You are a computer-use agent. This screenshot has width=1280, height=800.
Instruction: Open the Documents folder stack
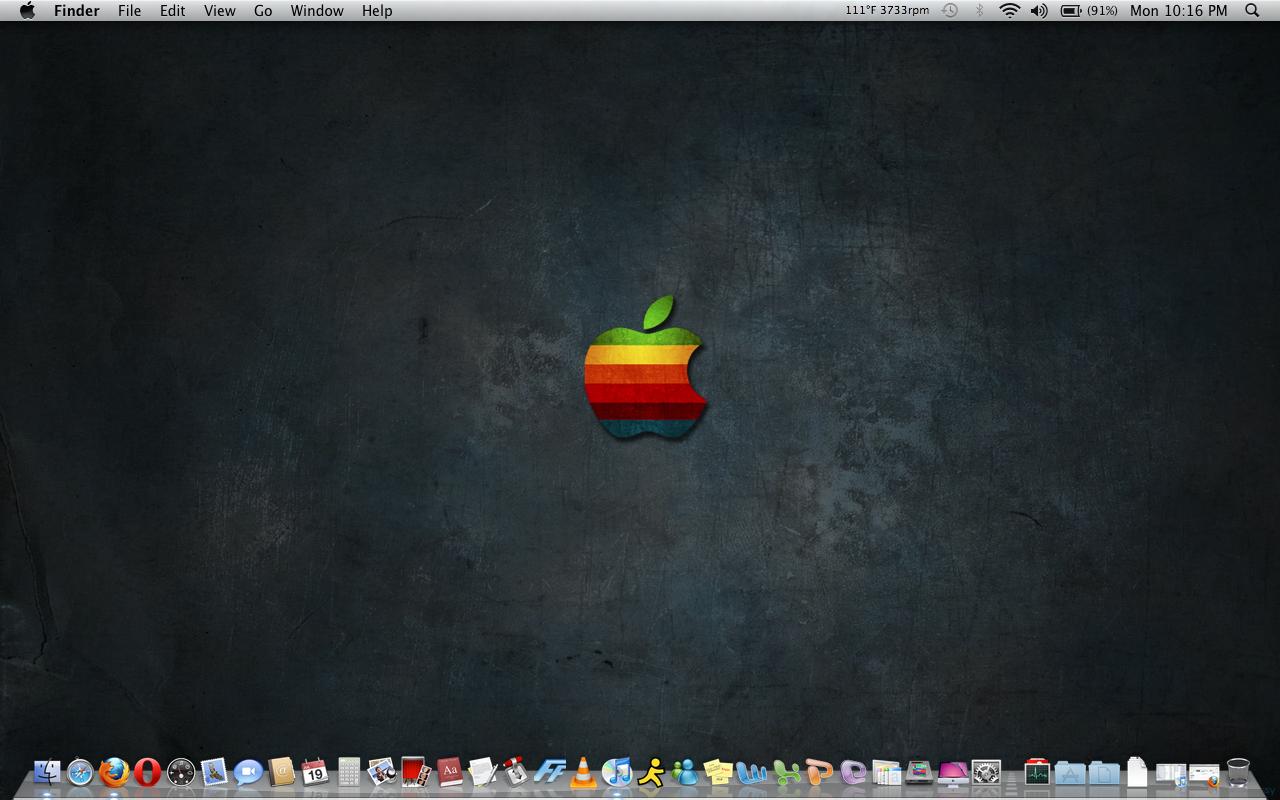pyautogui.click(x=1104, y=772)
